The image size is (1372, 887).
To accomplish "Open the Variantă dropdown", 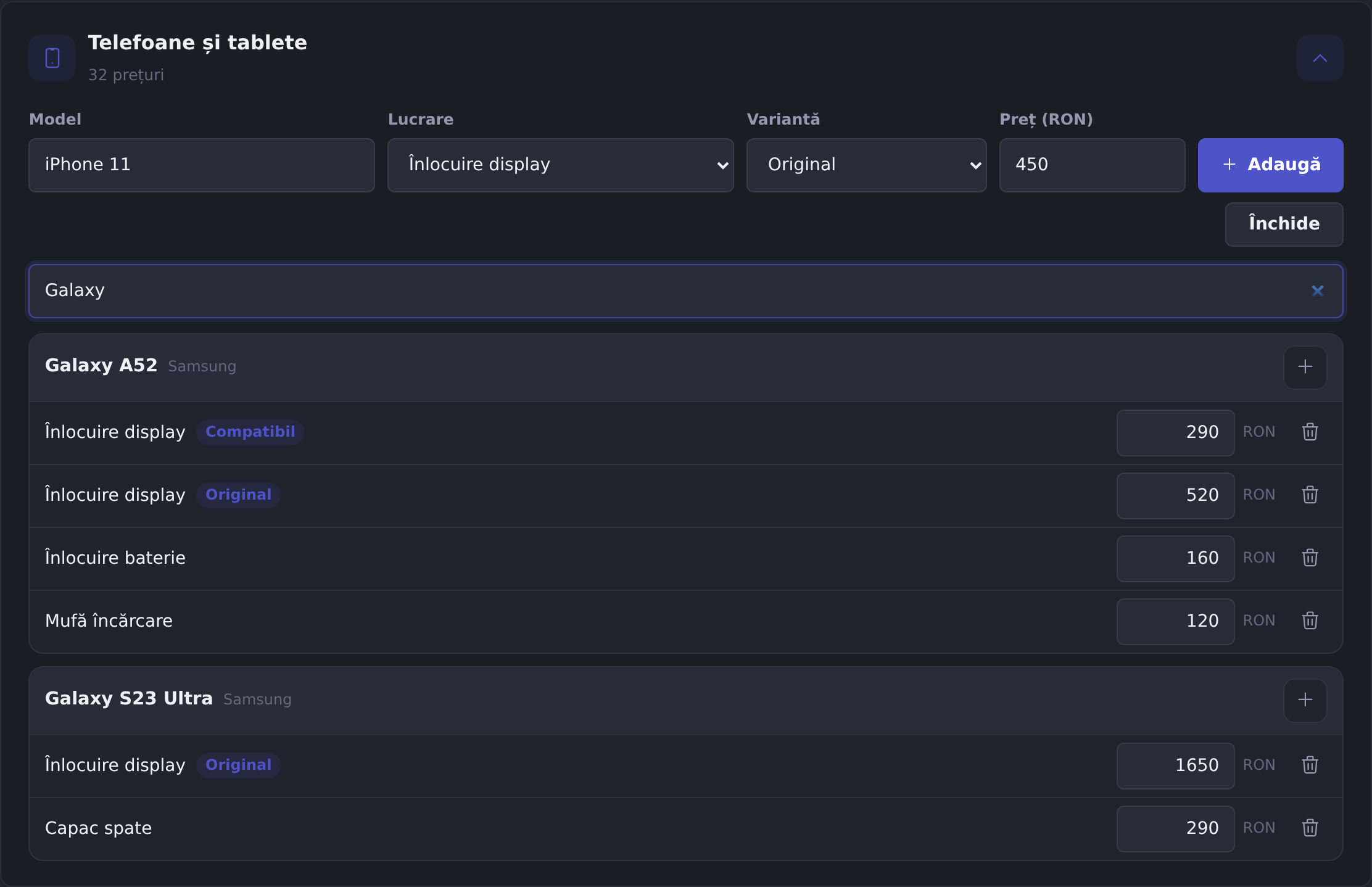I will 866,165.
